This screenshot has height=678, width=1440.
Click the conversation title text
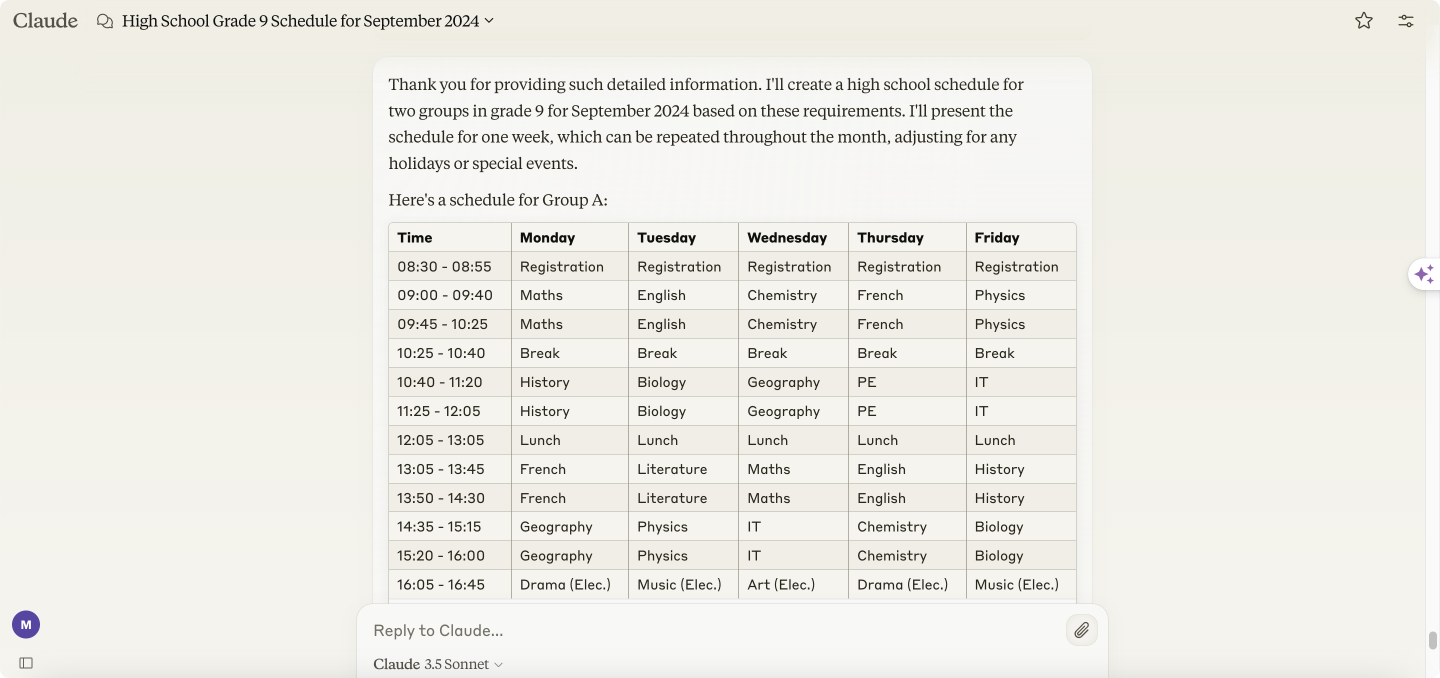pos(300,21)
